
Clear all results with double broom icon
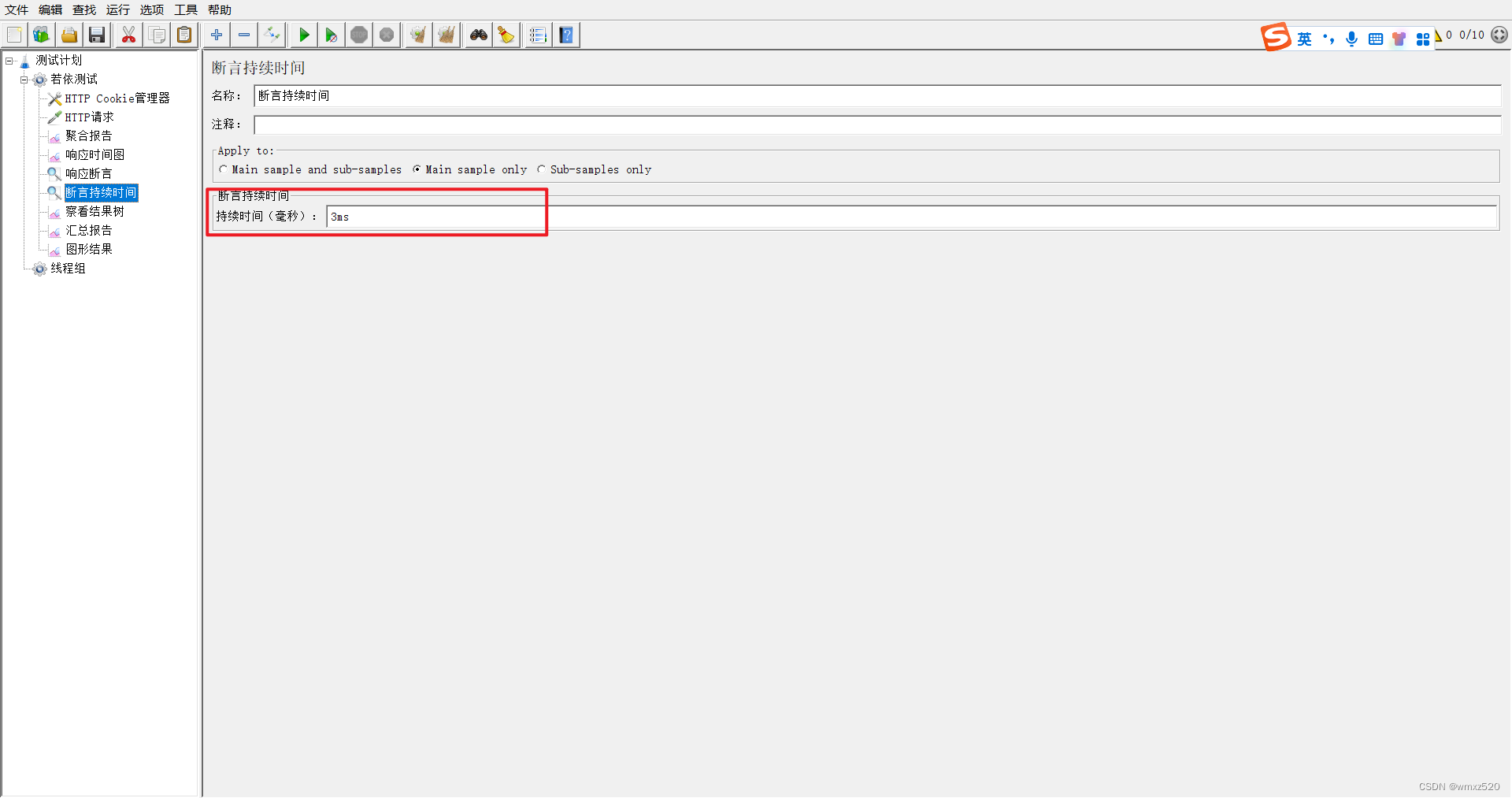(447, 35)
